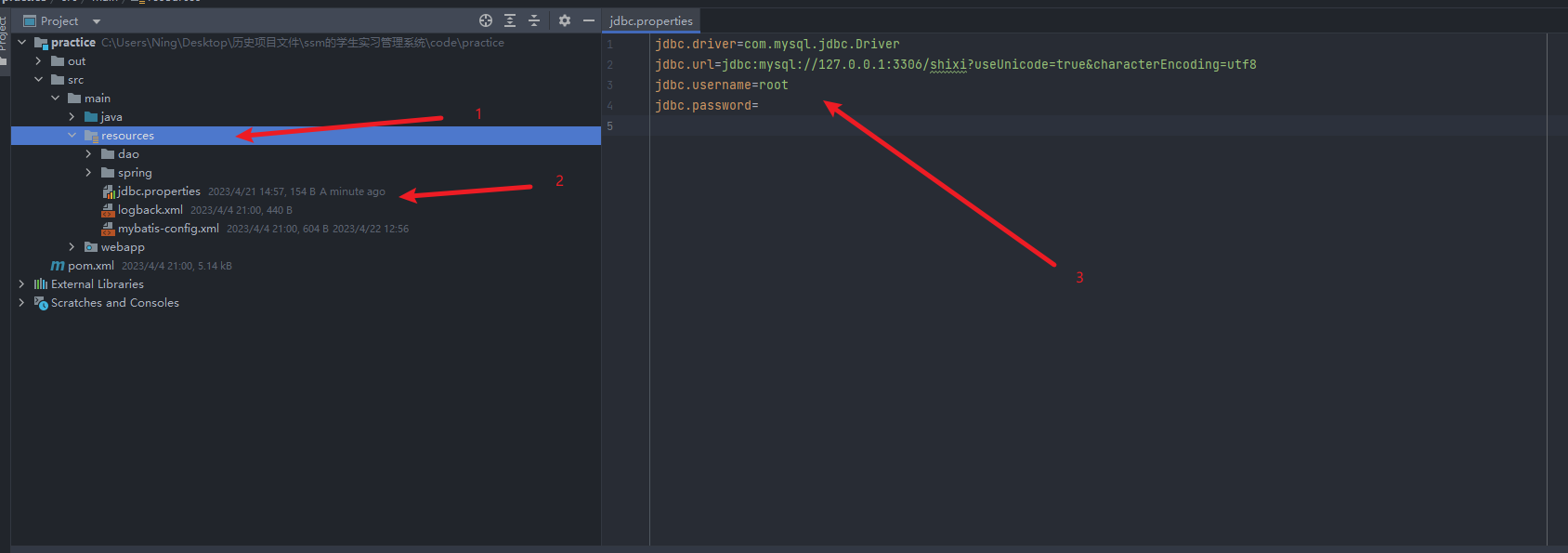The width and height of the screenshot is (1568, 553).
Task: Open Project panel settings gear
Action: point(565,20)
